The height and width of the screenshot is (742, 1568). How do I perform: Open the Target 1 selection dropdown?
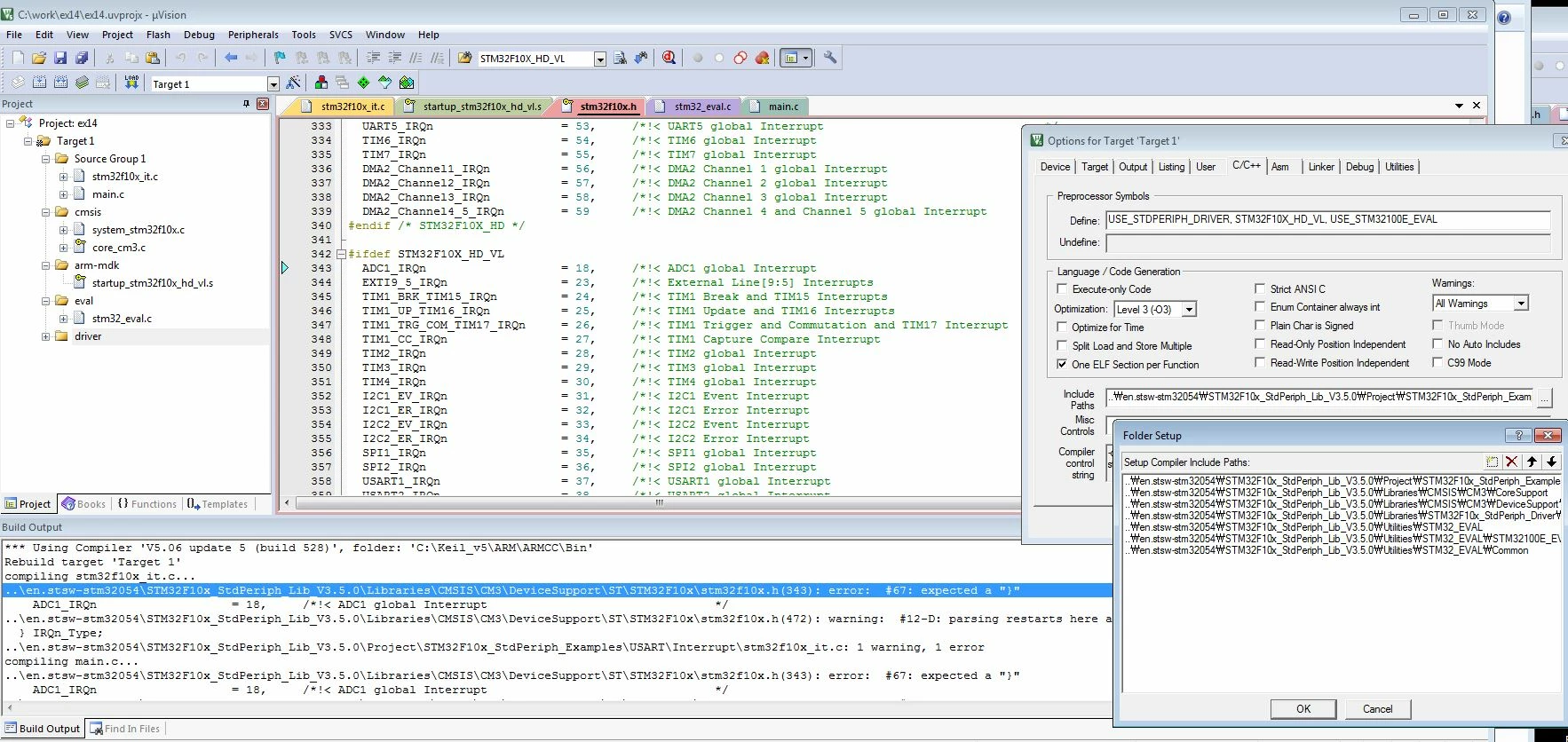click(x=273, y=83)
